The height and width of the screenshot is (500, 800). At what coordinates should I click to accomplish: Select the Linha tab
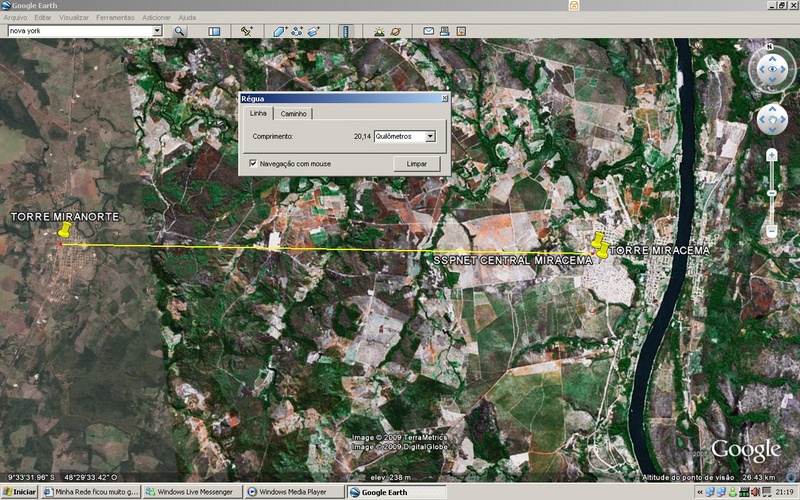tap(258, 113)
